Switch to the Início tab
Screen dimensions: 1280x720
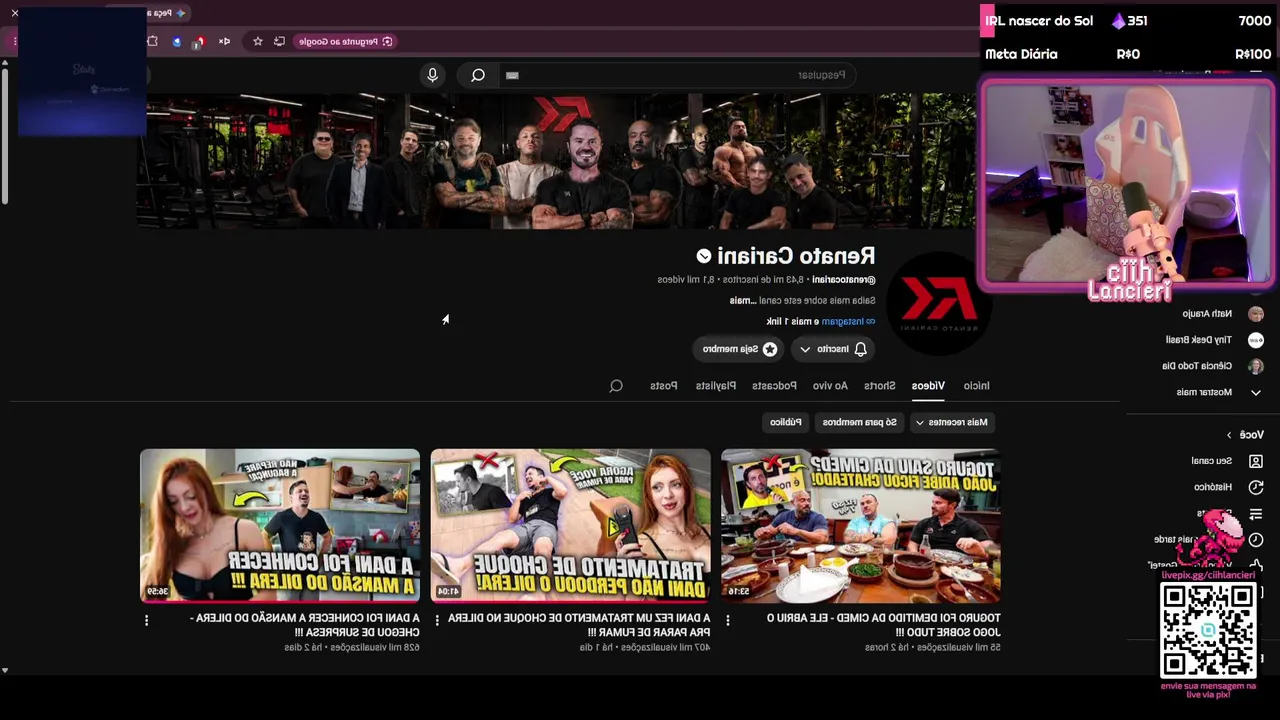(976, 386)
